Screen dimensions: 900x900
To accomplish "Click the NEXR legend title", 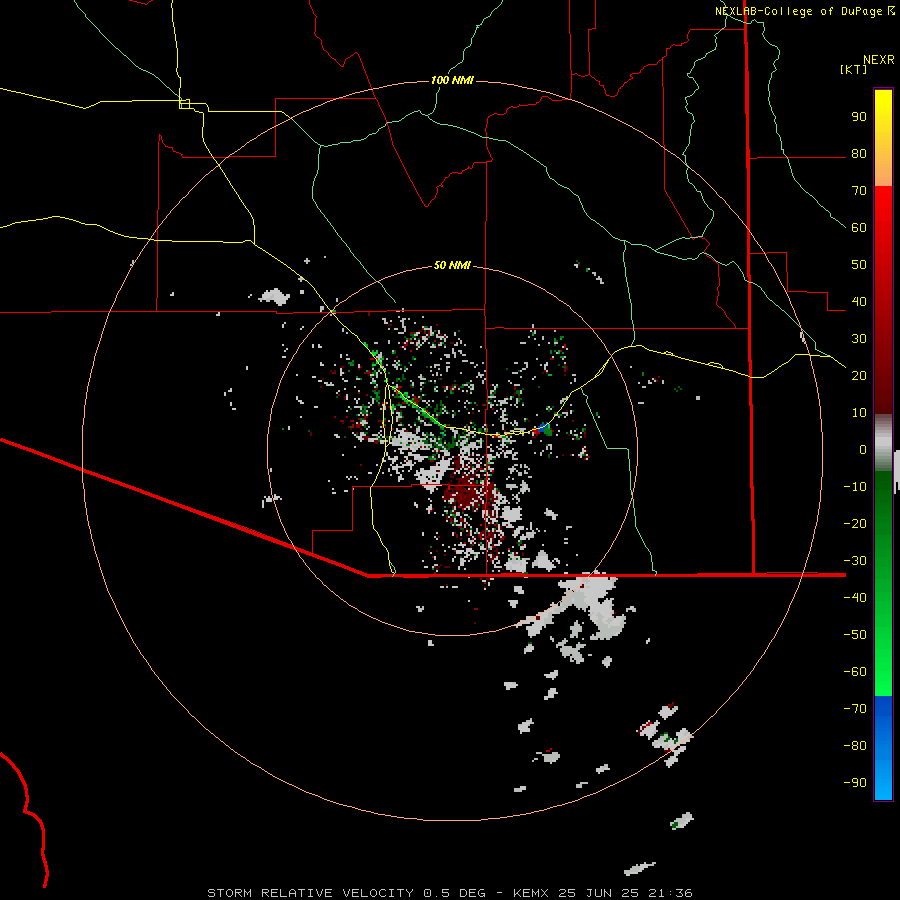I will 879,60.
